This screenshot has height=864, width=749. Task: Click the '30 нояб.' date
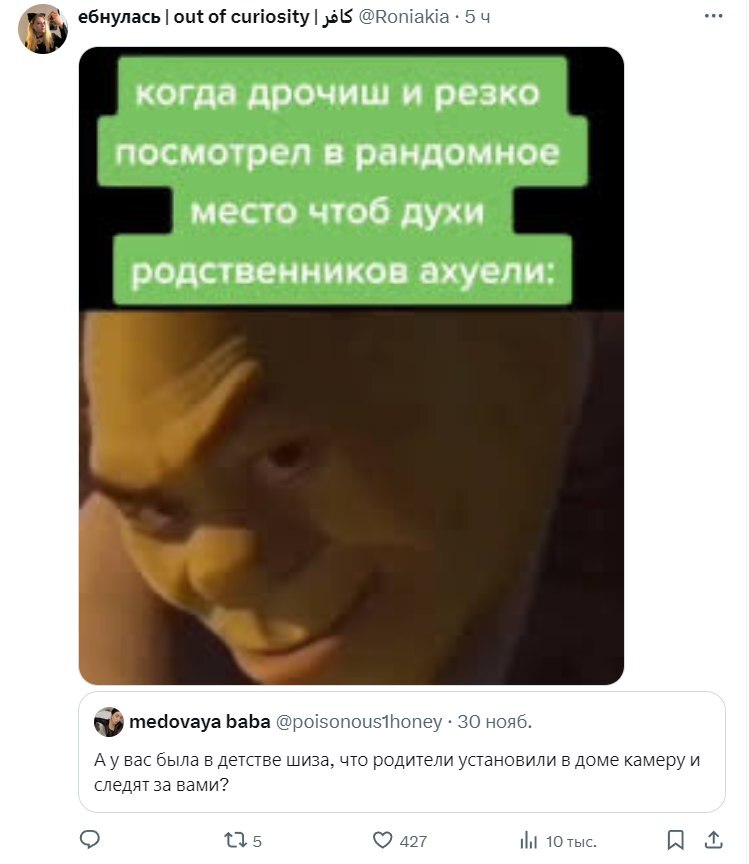(x=494, y=722)
